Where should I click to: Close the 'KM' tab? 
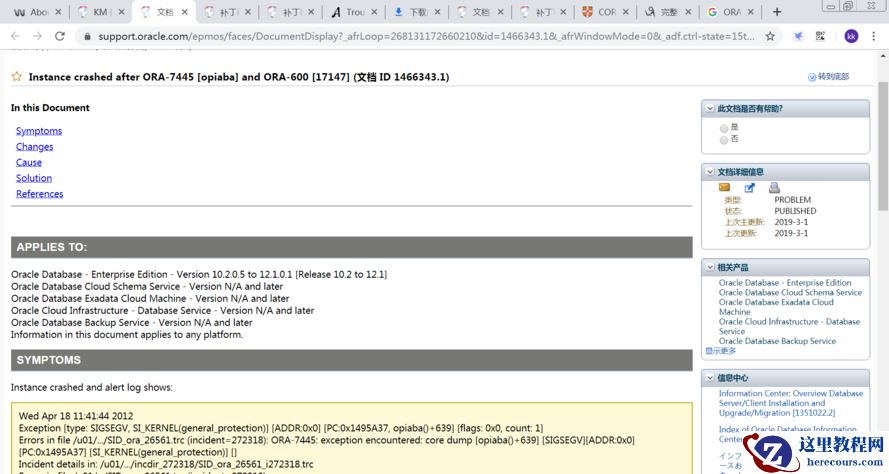point(121,12)
